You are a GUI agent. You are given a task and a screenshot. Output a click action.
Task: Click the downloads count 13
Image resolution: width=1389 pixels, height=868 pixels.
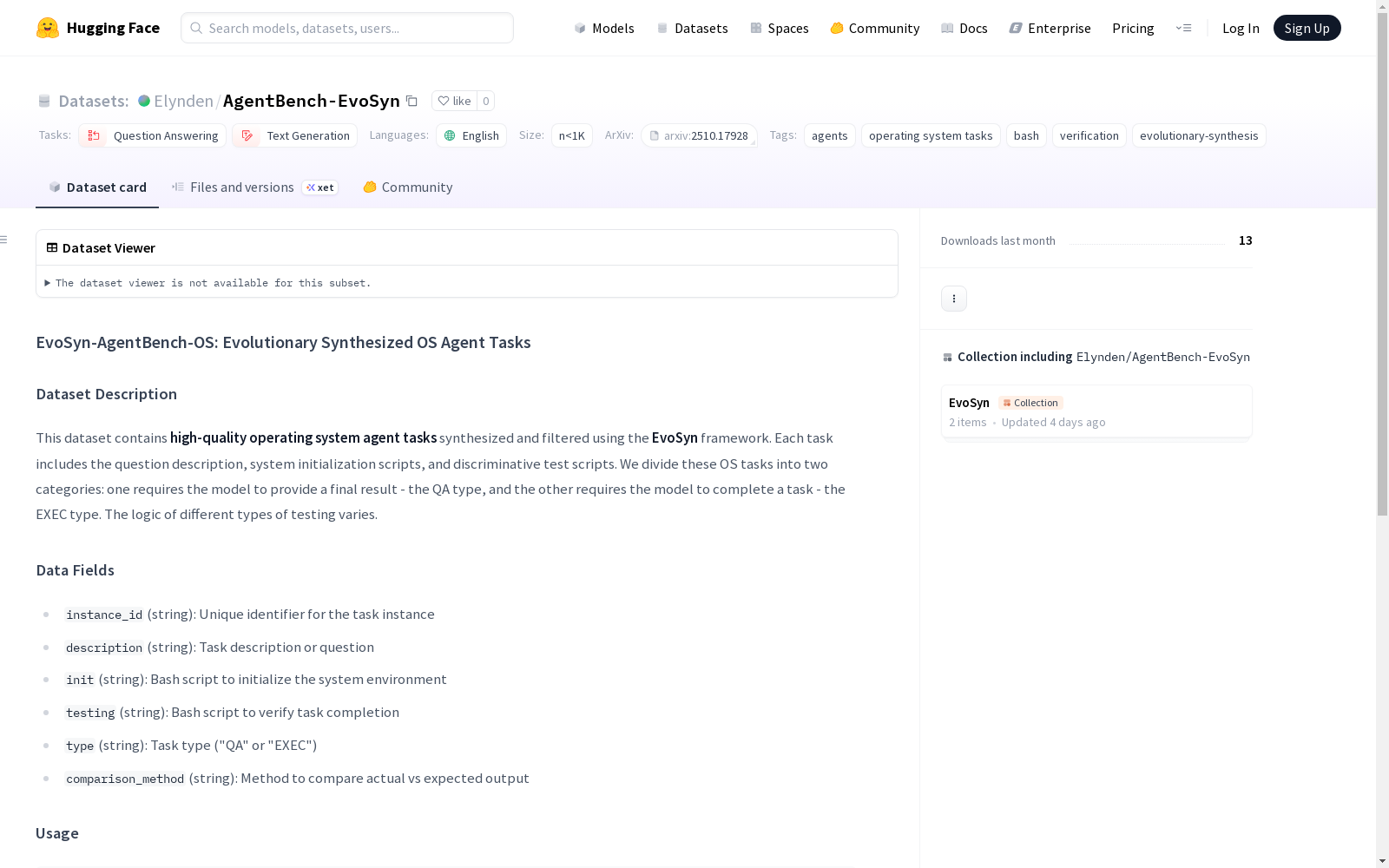click(1246, 240)
